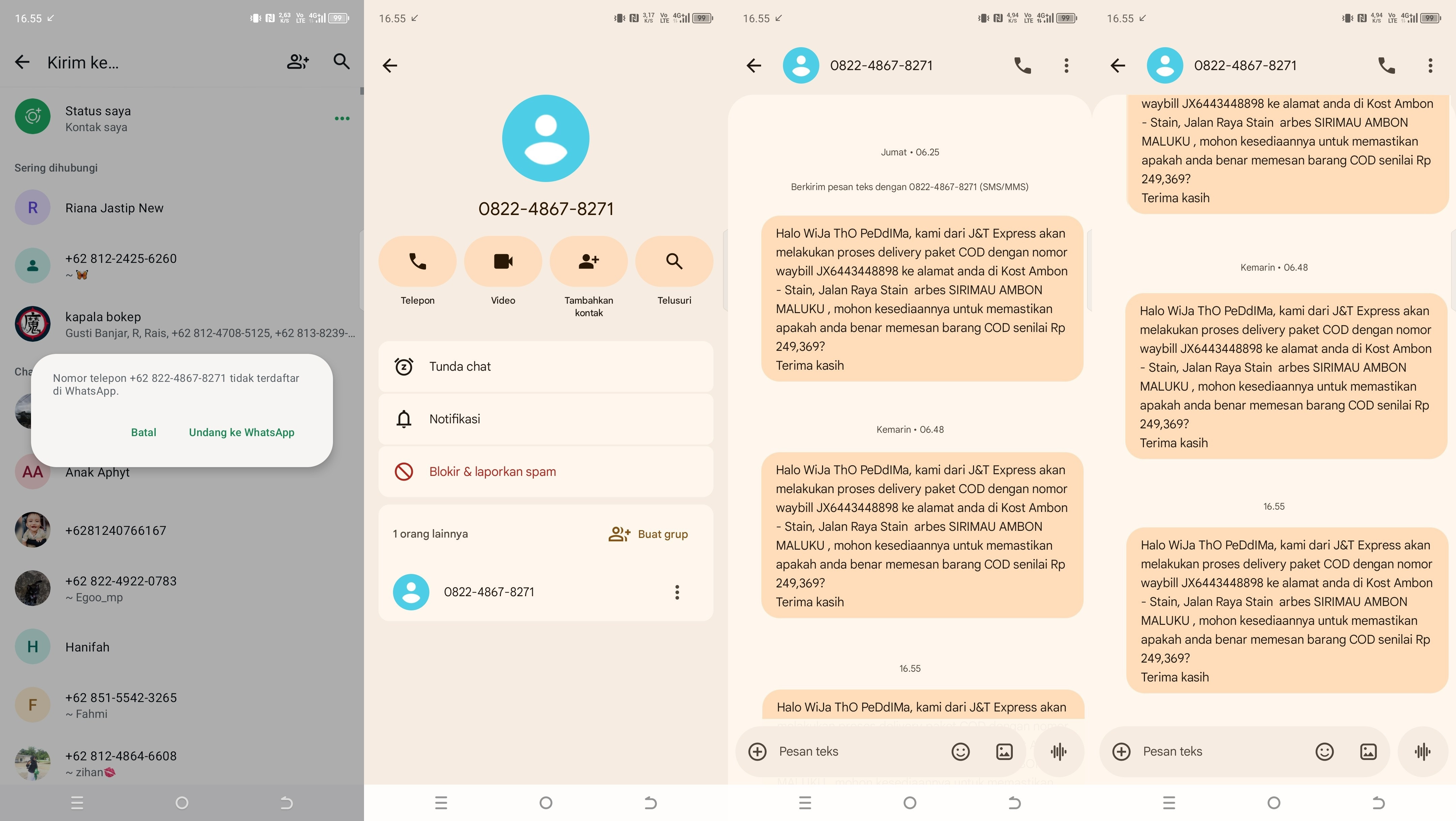Viewport: 1456px width, 821px height.
Task: Tap the new contact icon in Kirim ke header
Action: coord(297,62)
